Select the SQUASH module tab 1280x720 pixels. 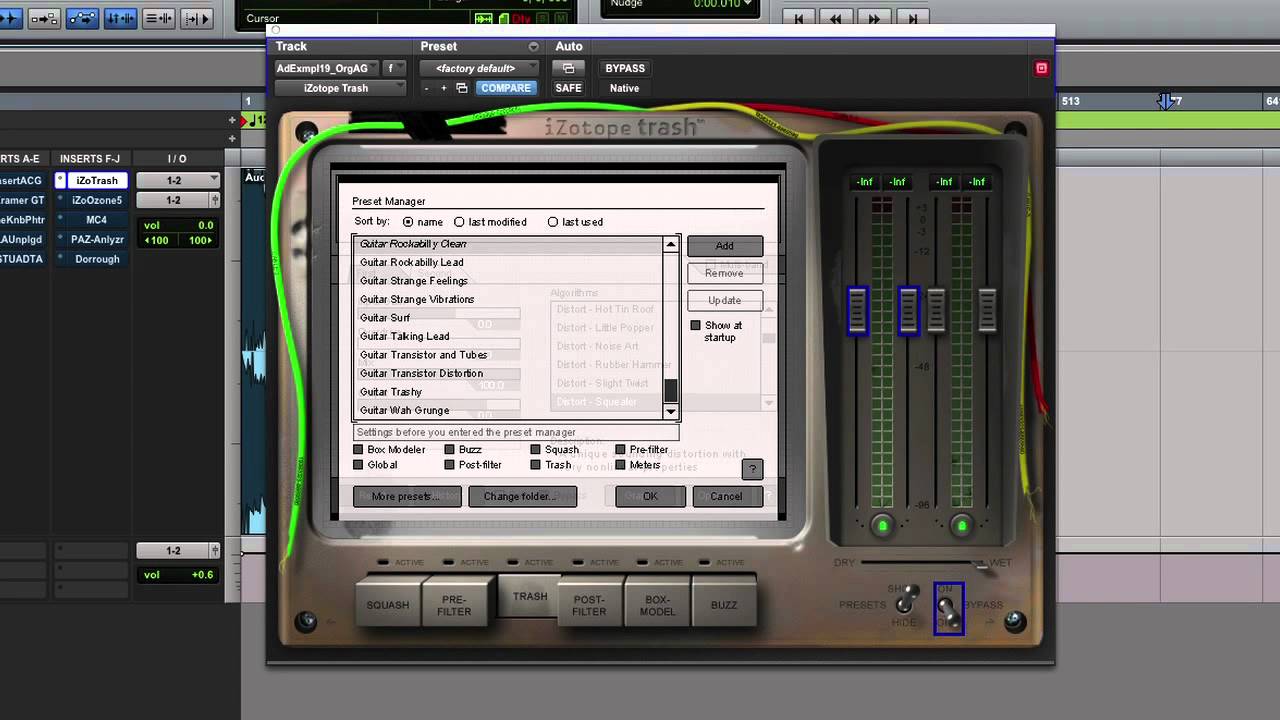388,605
